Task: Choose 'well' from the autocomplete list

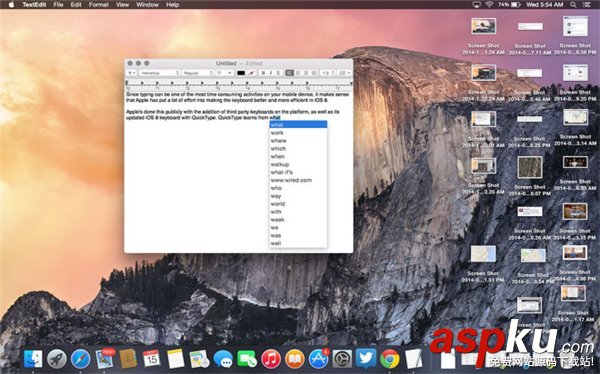Action: coord(298,243)
